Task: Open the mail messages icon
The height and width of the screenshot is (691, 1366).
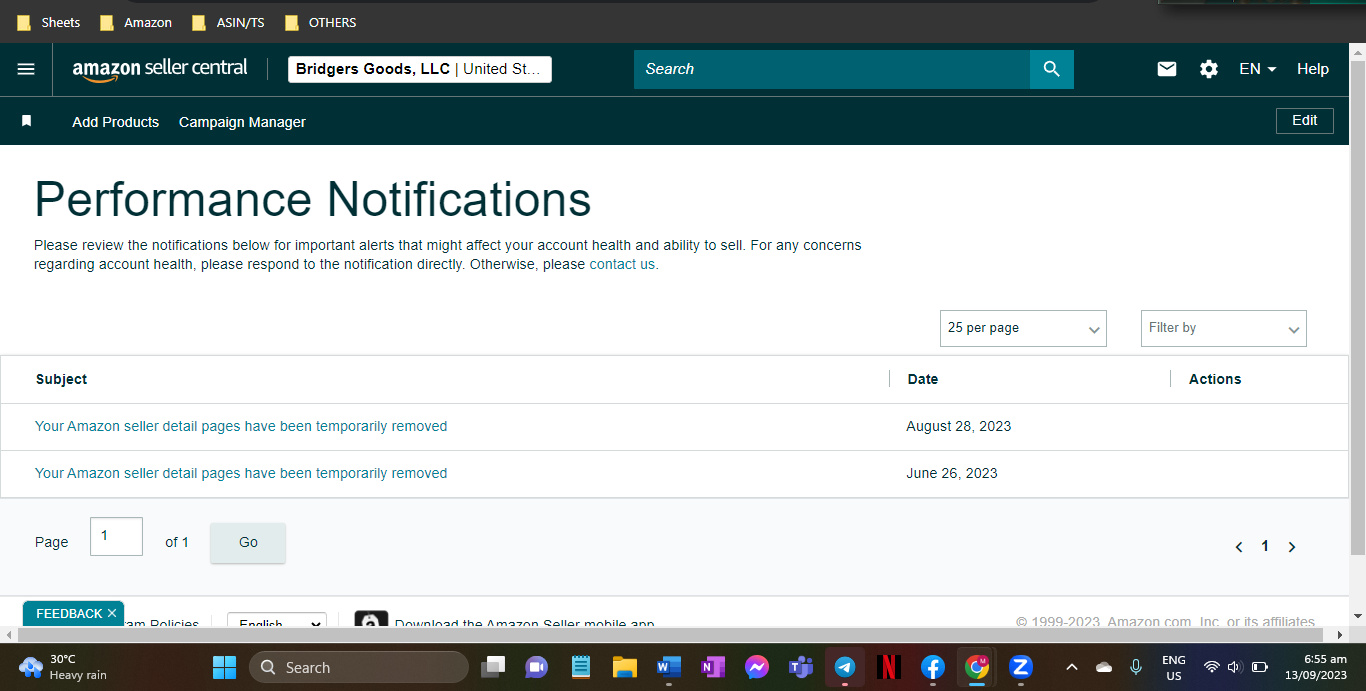Action: (x=1167, y=69)
